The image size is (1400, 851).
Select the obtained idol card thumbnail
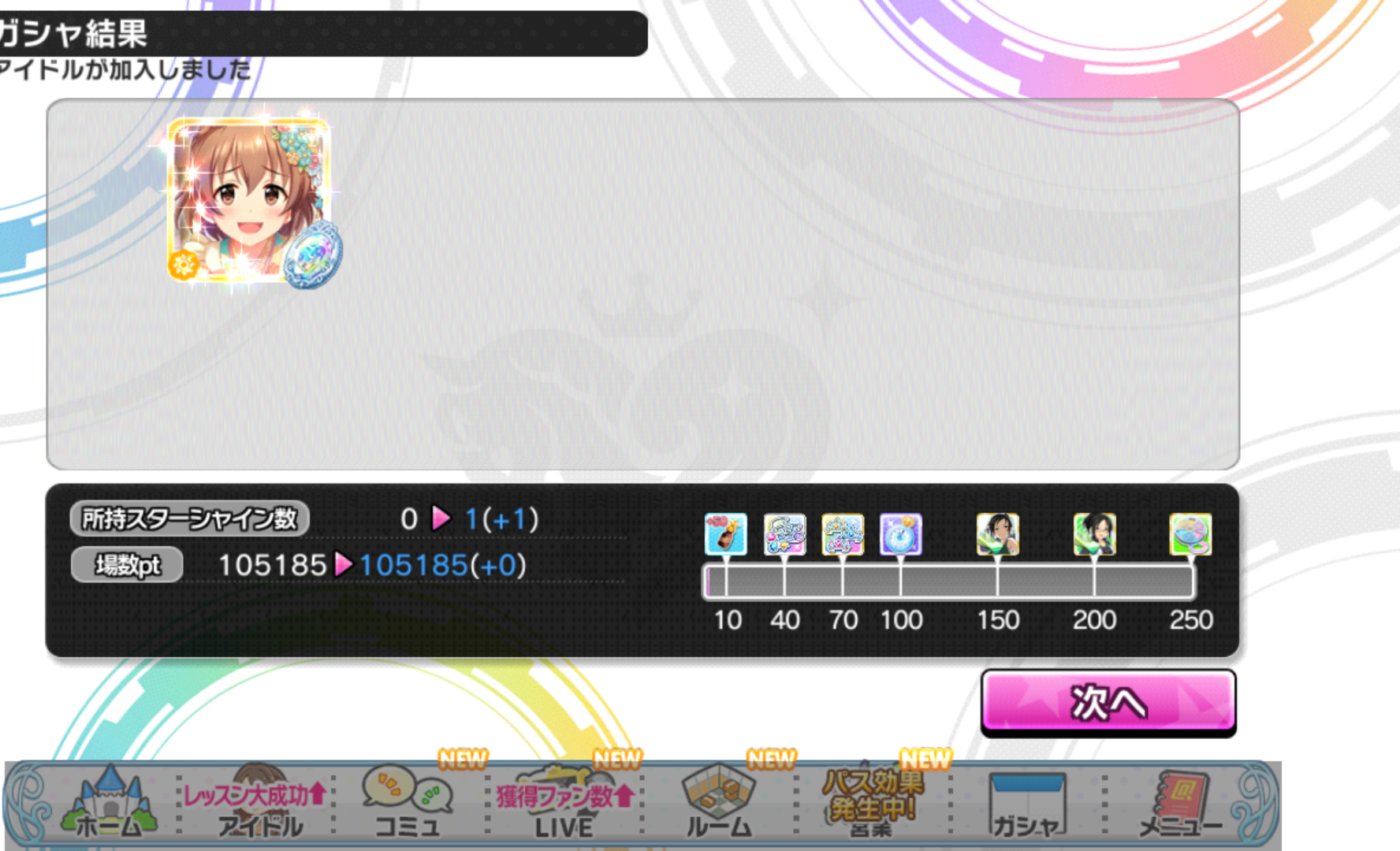coord(248,200)
